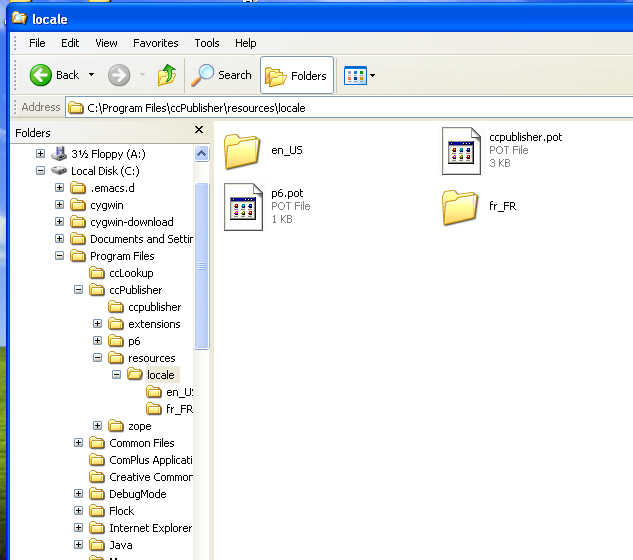Select the fr_FR folder in the file view
This screenshot has width=633, height=560.
click(x=460, y=207)
